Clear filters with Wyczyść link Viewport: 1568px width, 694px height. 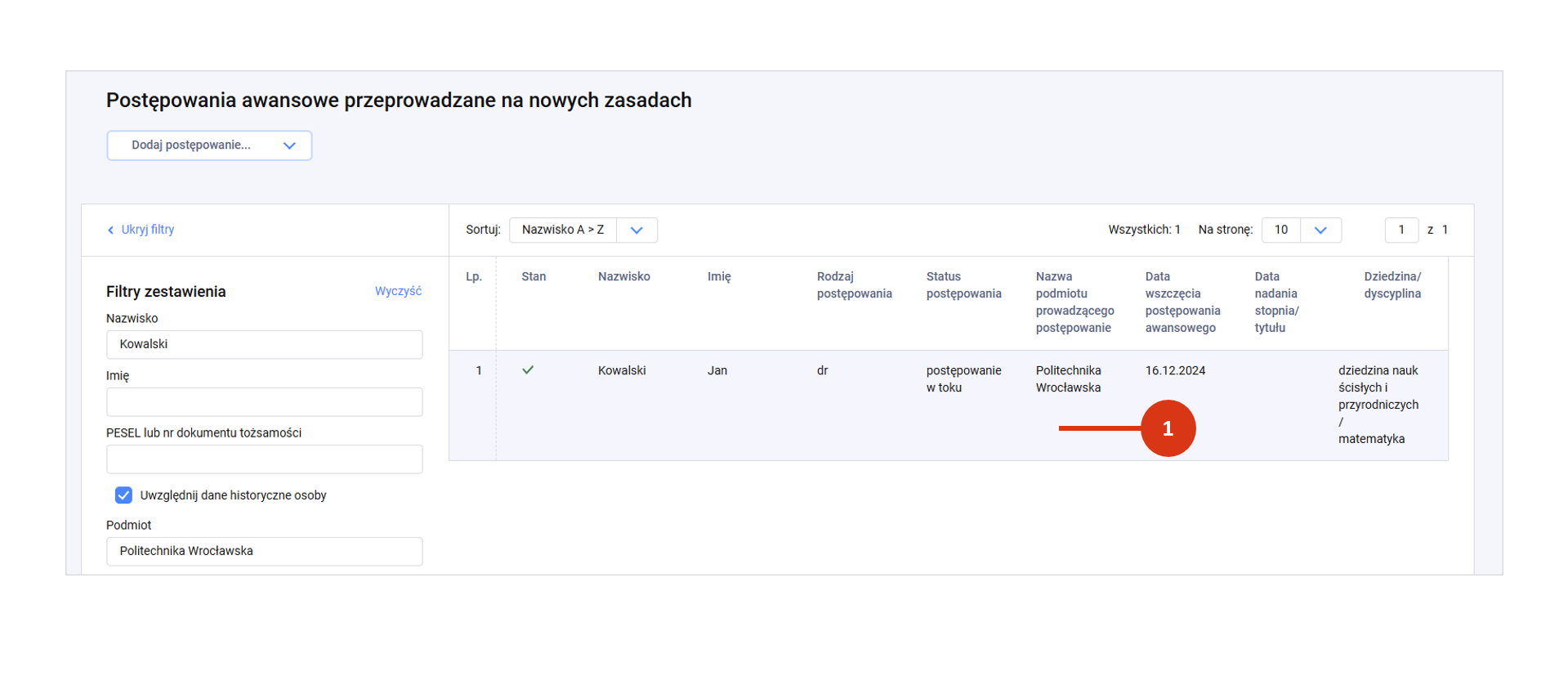click(398, 291)
